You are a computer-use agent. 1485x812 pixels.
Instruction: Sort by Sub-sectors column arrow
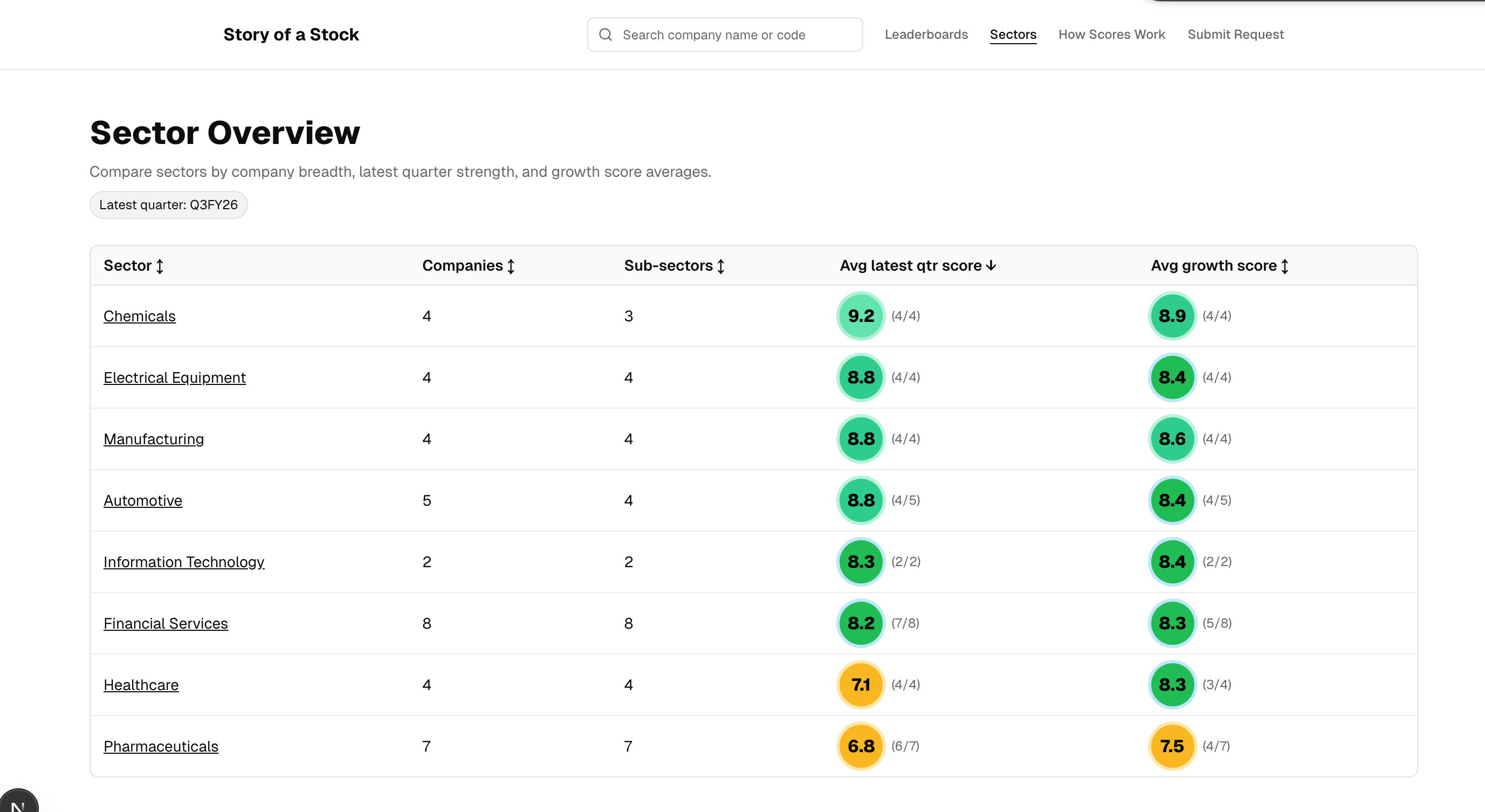tap(720, 266)
